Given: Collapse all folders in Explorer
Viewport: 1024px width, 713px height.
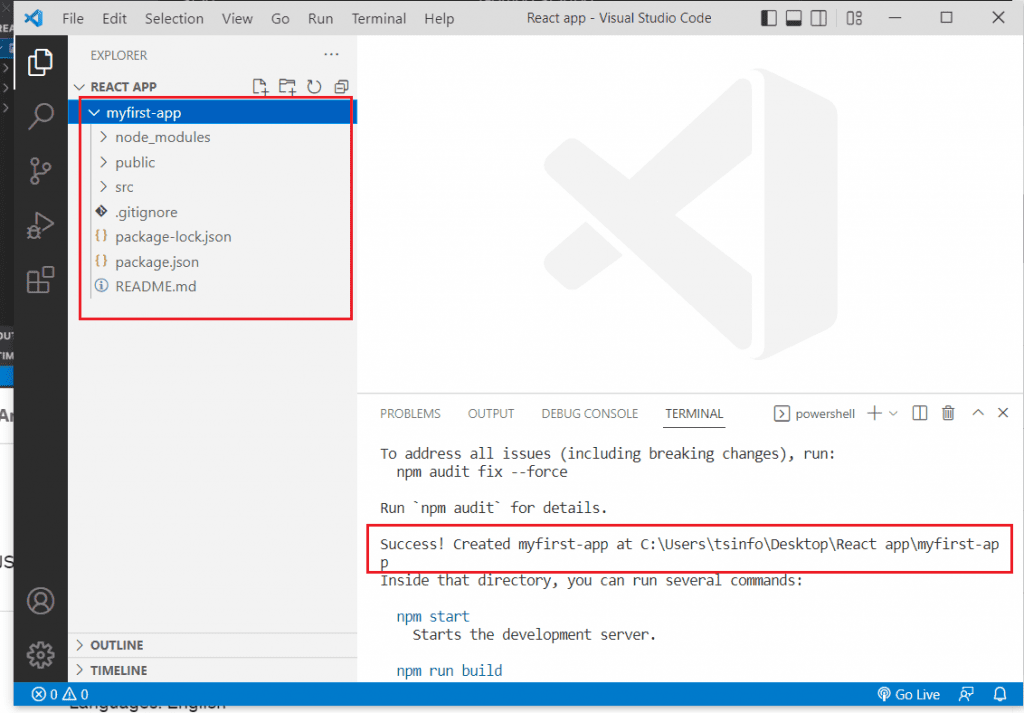Looking at the screenshot, I should point(341,87).
